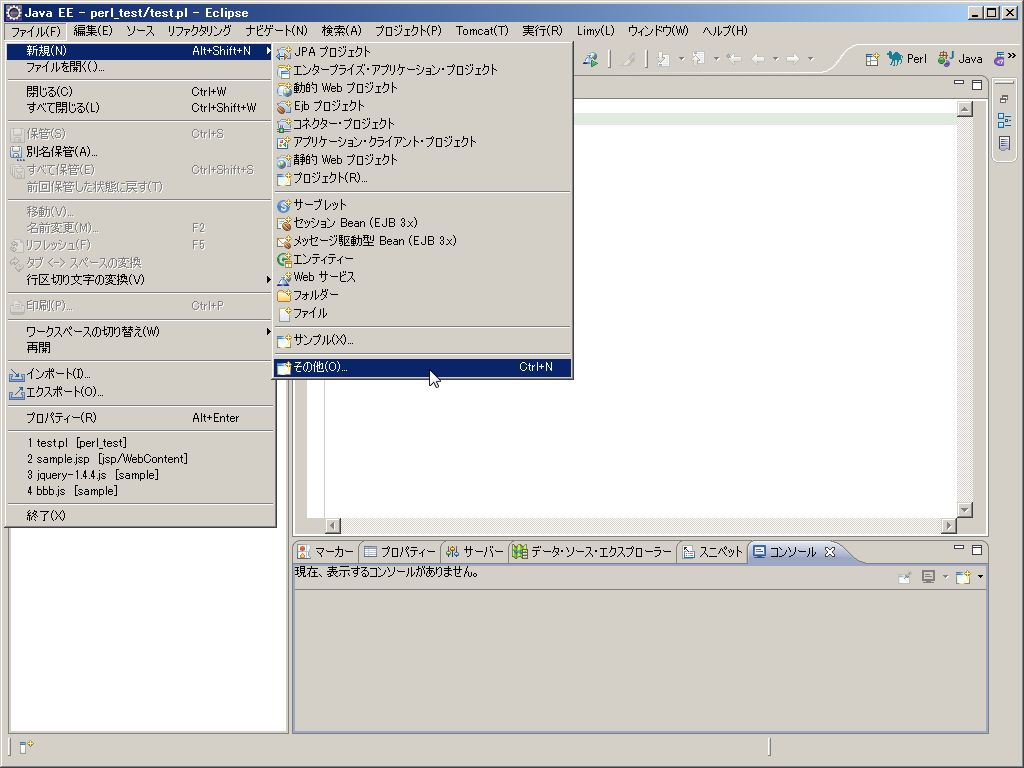Open サンプル(X)... in the submenu
Viewport: 1024px width, 768px height.
[423, 340]
